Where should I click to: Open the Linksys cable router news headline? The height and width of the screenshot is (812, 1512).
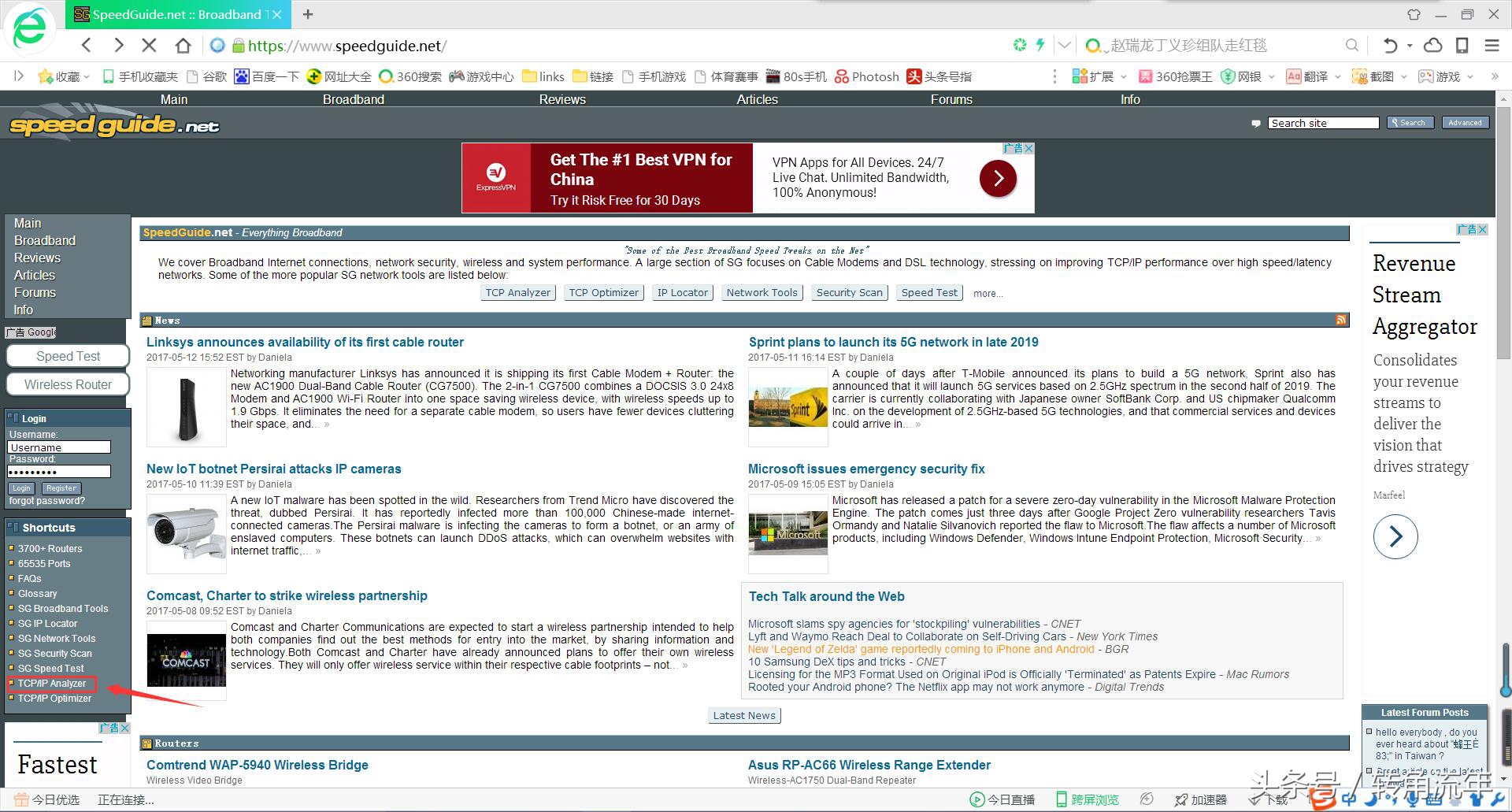305,342
